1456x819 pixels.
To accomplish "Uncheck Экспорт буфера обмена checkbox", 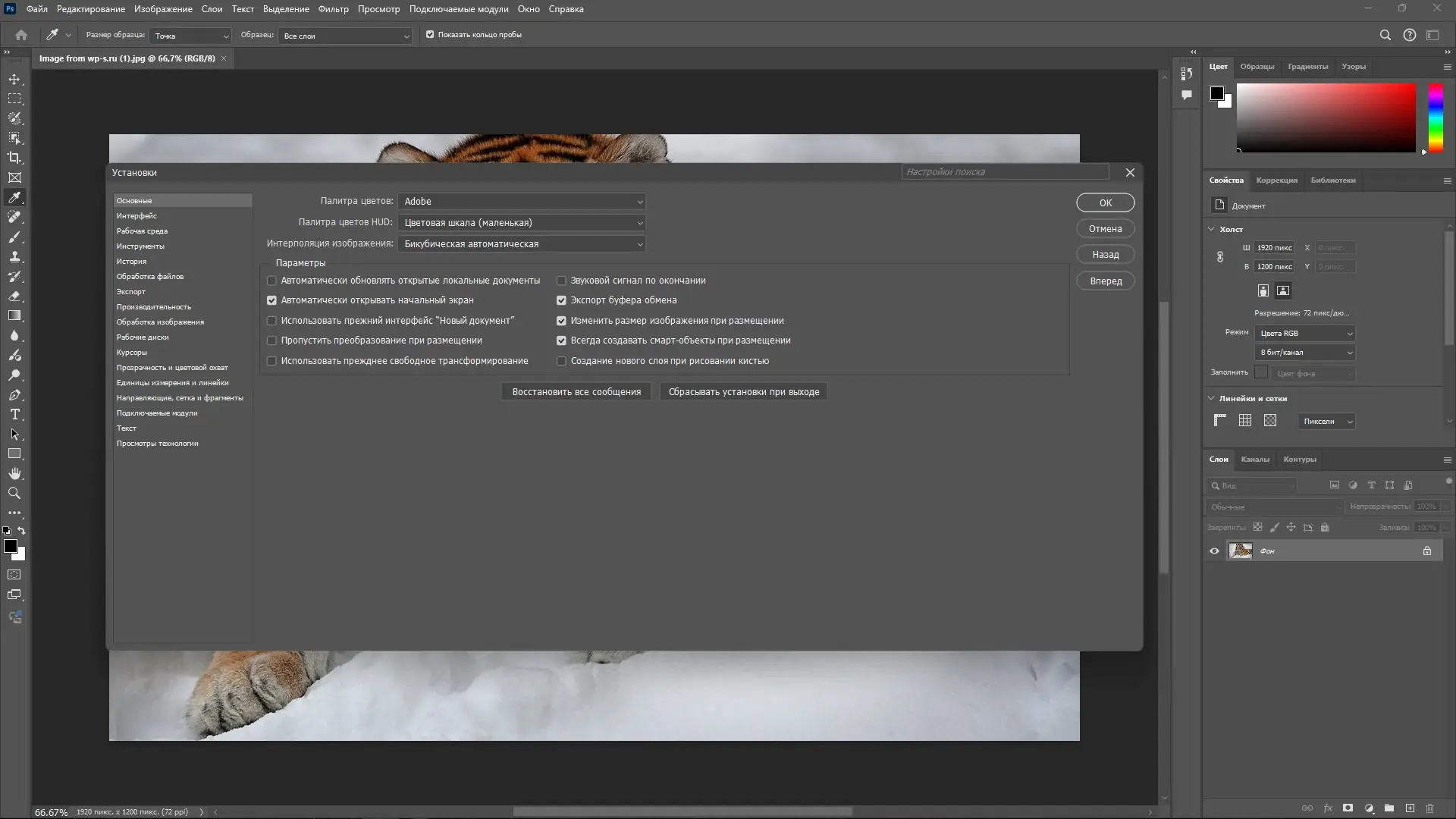I will [x=561, y=300].
